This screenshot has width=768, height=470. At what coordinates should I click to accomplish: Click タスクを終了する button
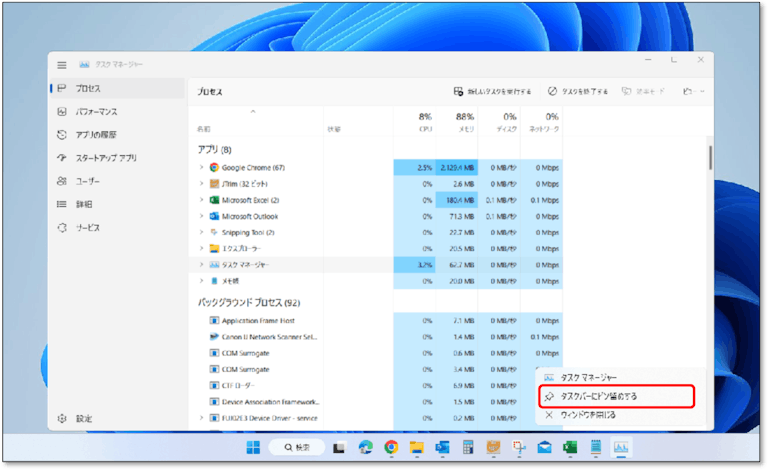tap(577, 92)
